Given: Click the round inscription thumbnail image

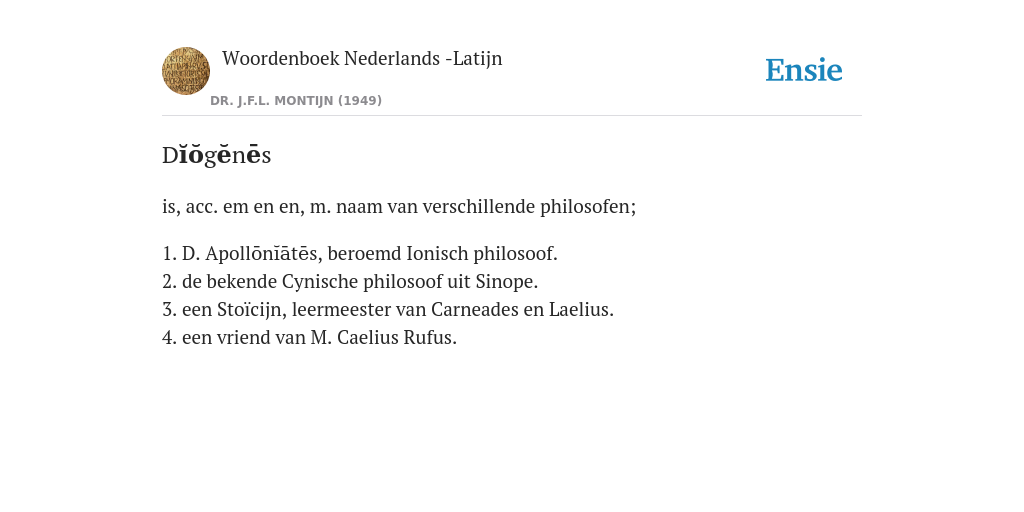Looking at the screenshot, I should [x=185, y=71].
